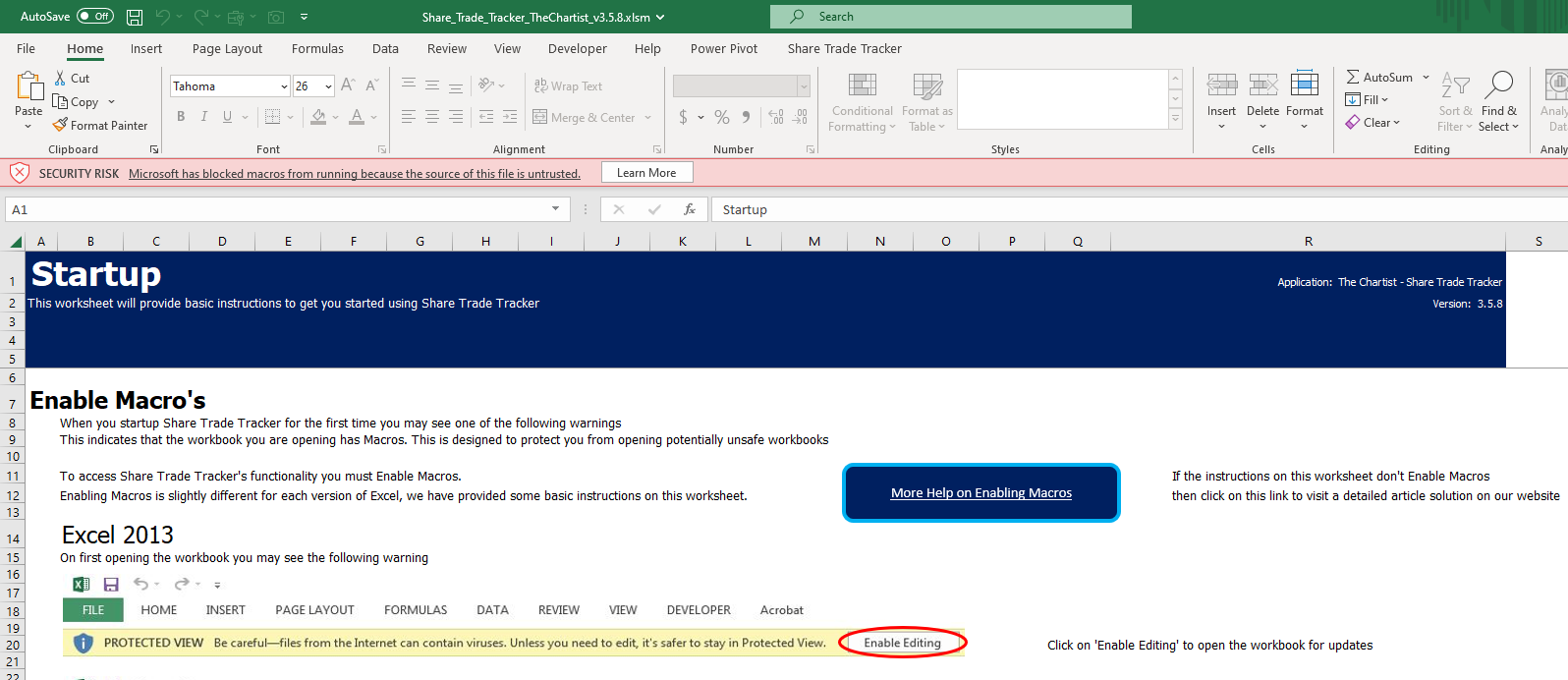
Task: Open the font size dropdown
Action: (x=328, y=86)
